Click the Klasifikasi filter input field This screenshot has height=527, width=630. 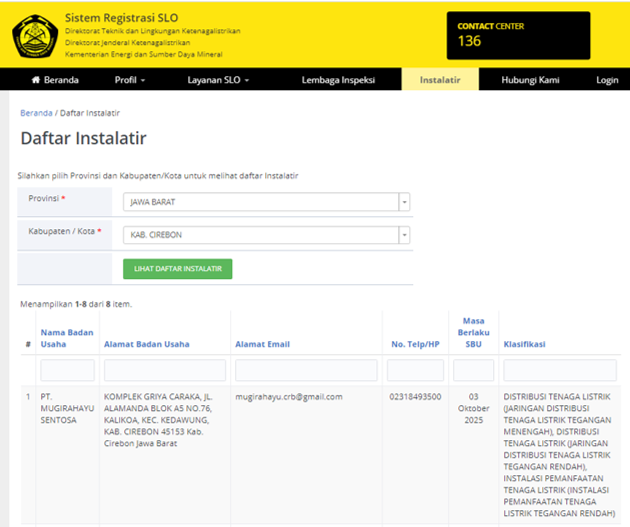(559, 370)
